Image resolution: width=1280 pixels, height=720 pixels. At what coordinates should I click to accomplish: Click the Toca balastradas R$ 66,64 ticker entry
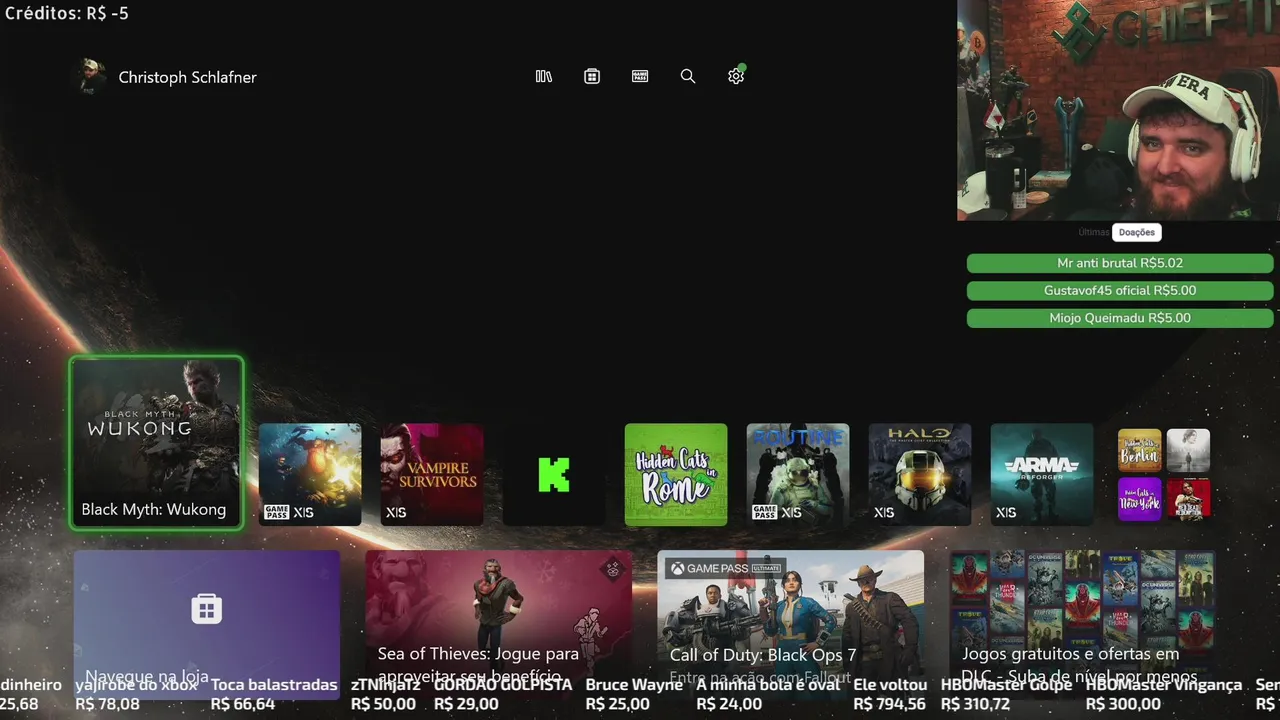(x=274, y=694)
